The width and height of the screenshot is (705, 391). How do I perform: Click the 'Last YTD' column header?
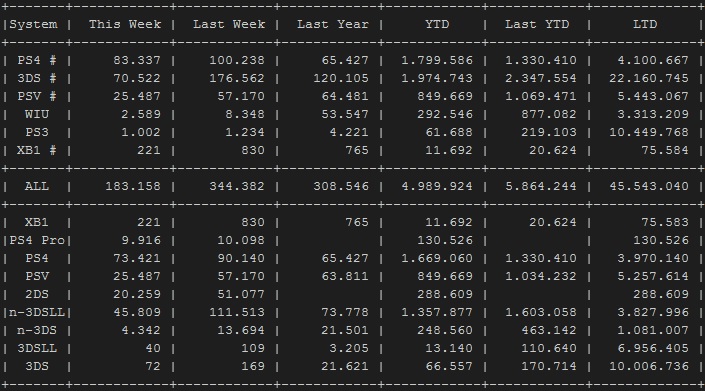click(537, 24)
